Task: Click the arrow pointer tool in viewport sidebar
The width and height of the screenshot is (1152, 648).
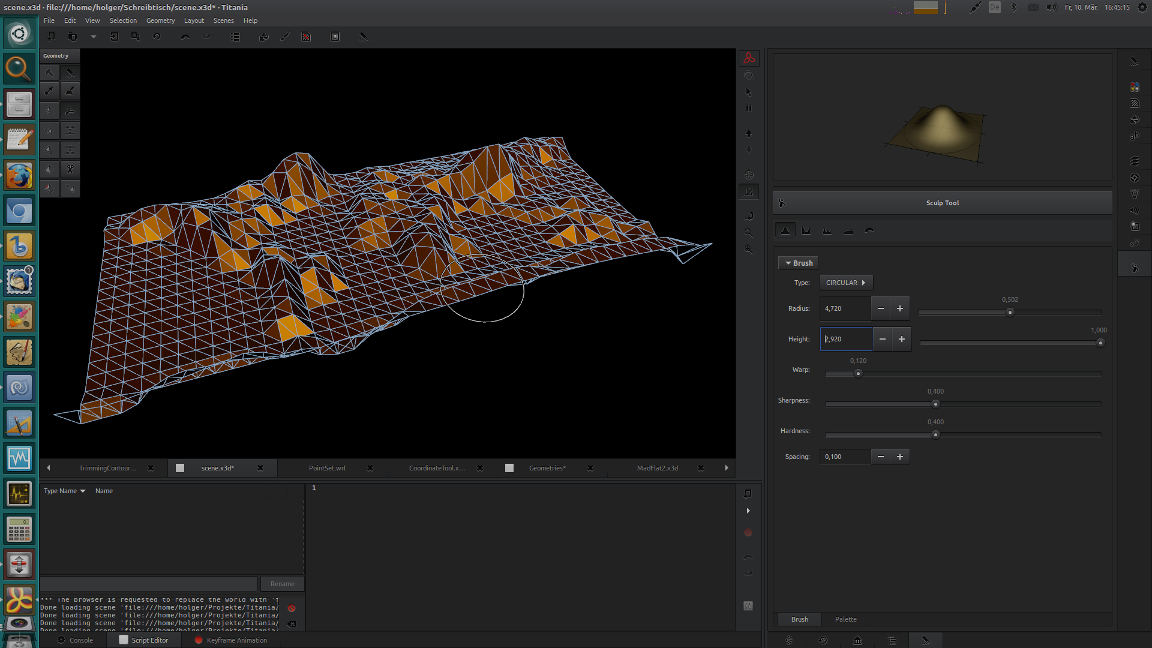Action: coord(748,92)
